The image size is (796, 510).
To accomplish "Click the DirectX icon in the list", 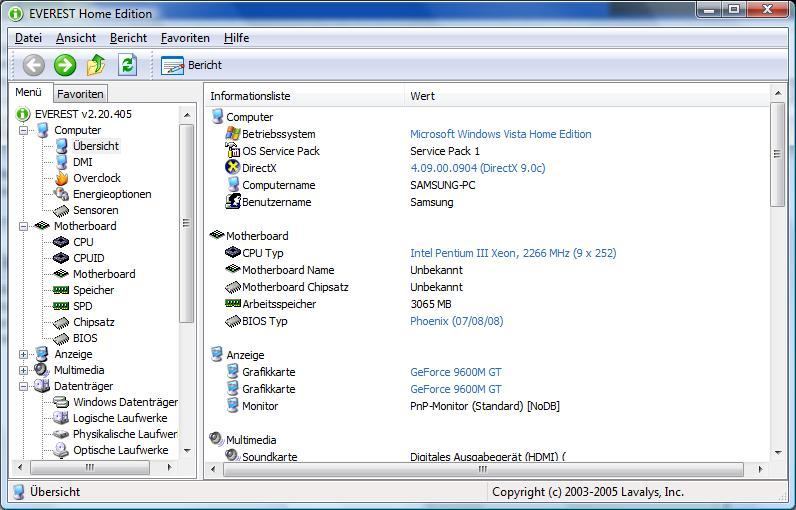I will pyautogui.click(x=233, y=167).
